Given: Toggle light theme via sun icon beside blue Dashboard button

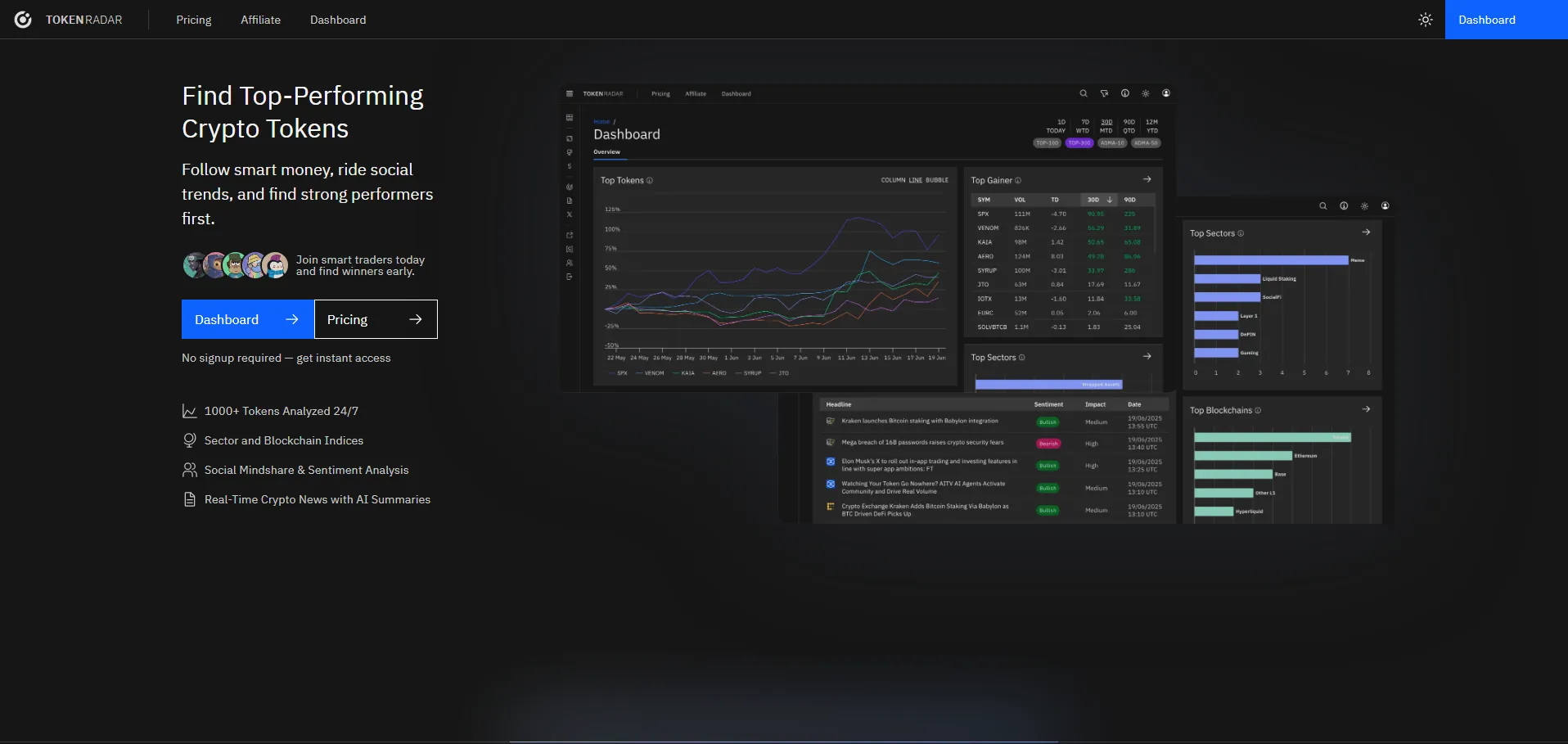Looking at the screenshot, I should tap(1425, 20).
